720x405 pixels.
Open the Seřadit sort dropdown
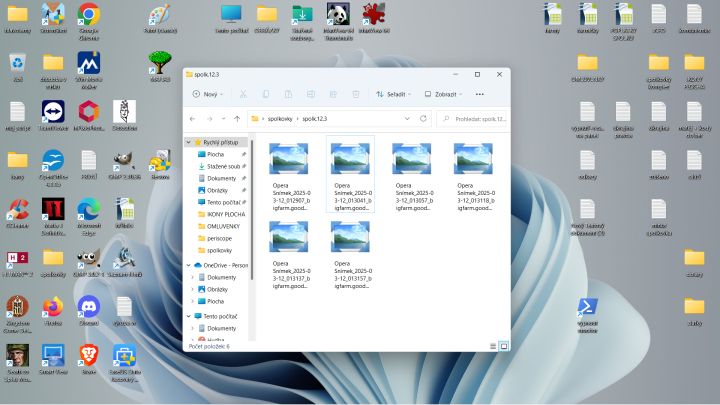point(394,94)
